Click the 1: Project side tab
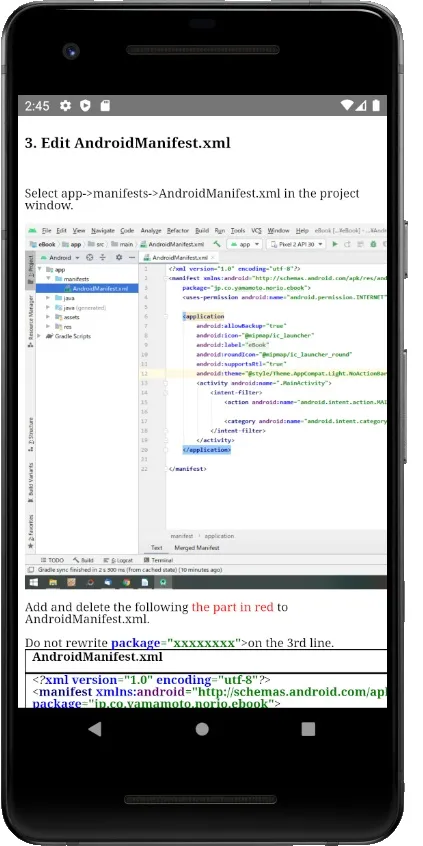This screenshot has width=423, height=846. 31,270
